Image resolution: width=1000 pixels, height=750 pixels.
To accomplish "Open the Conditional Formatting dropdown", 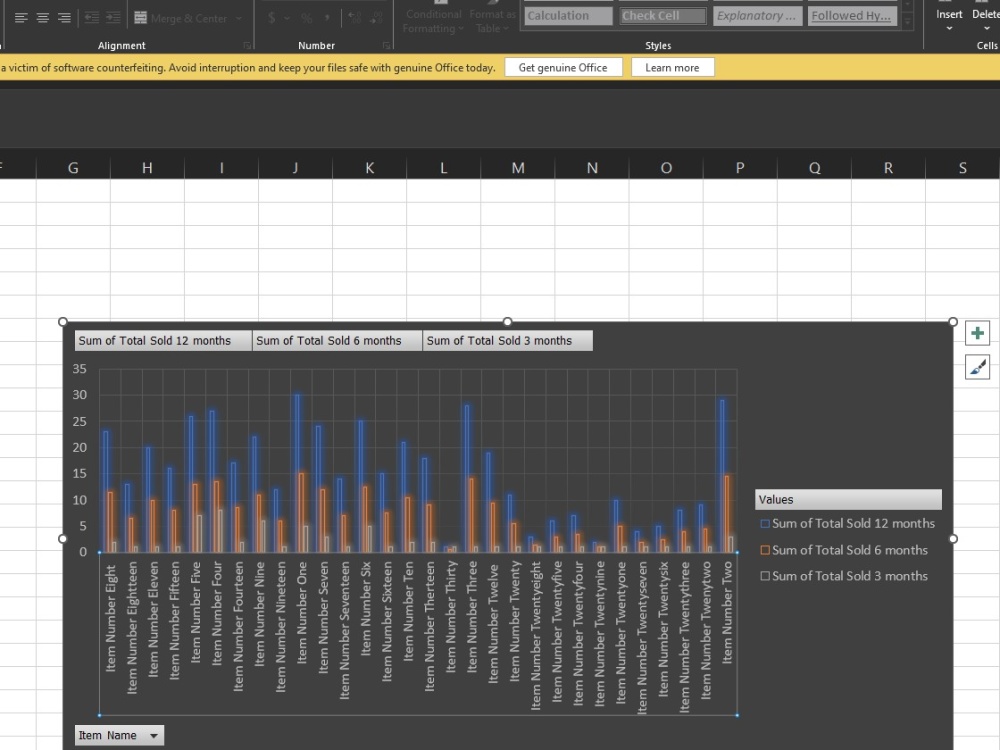I will (x=434, y=21).
